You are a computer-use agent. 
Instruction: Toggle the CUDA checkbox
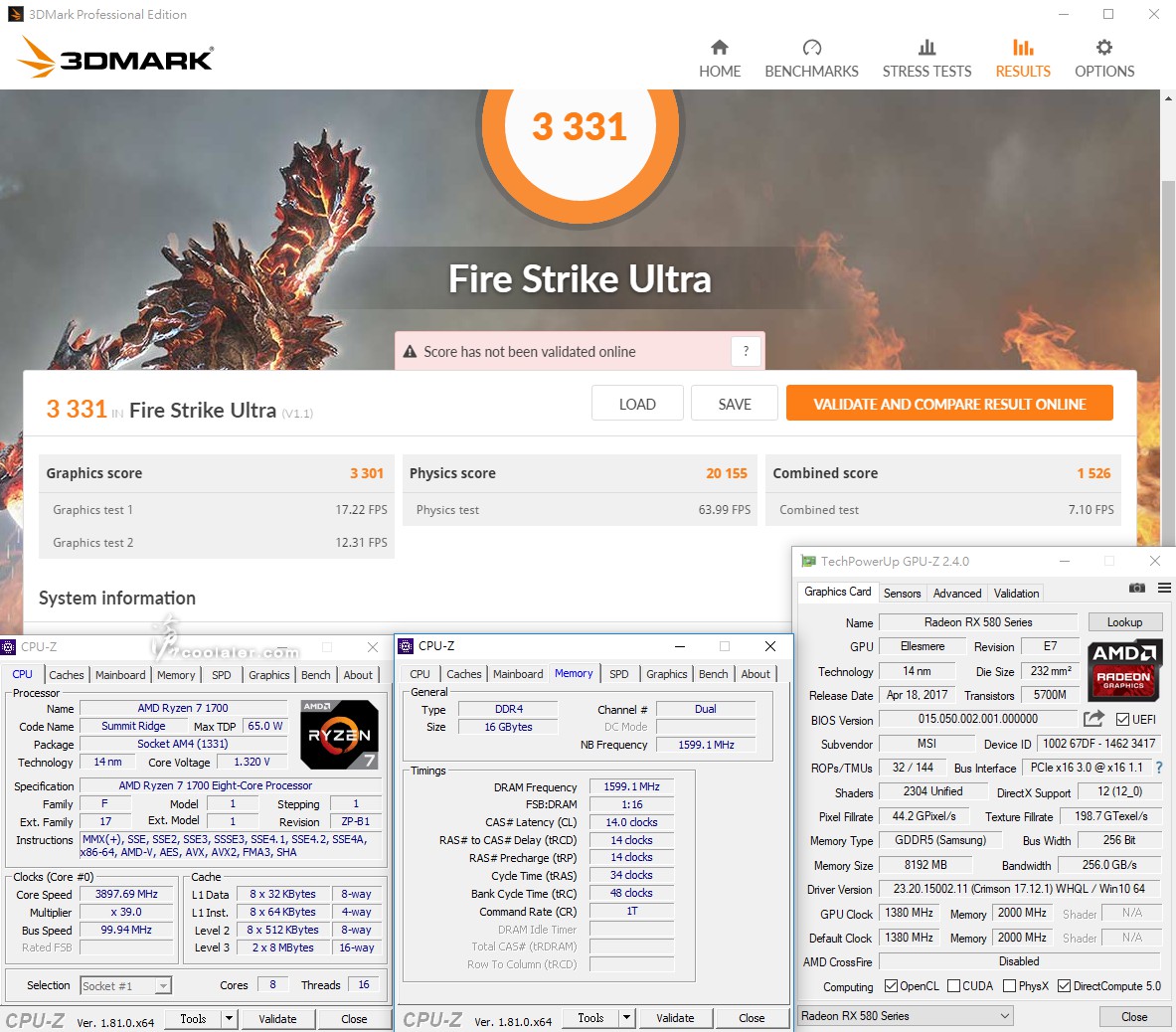coord(953,985)
